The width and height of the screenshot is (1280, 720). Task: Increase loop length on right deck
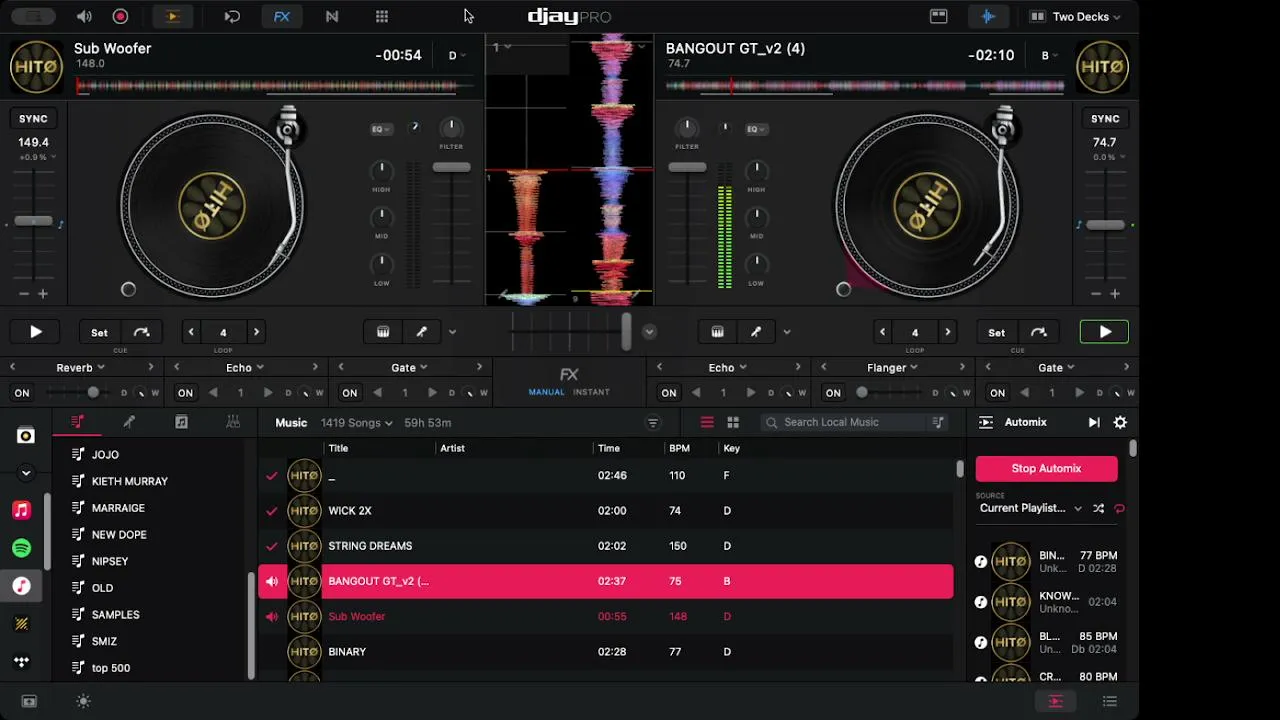947,332
